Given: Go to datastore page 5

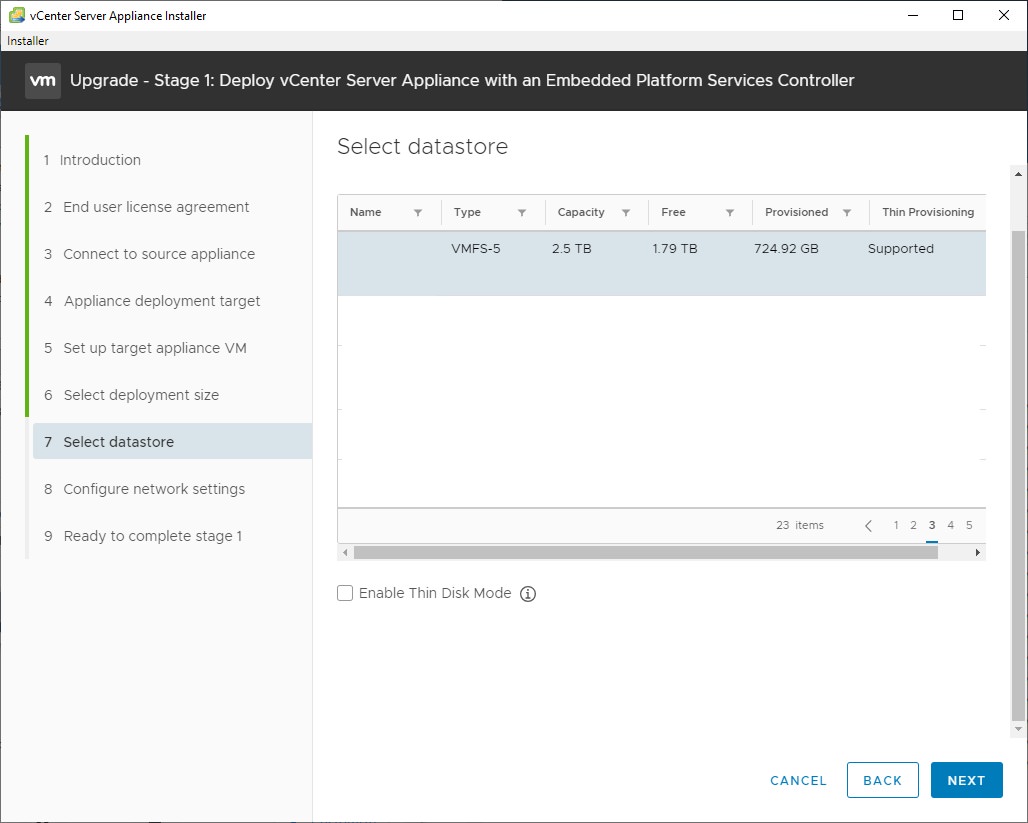Looking at the screenshot, I should click(x=969, y=525).
